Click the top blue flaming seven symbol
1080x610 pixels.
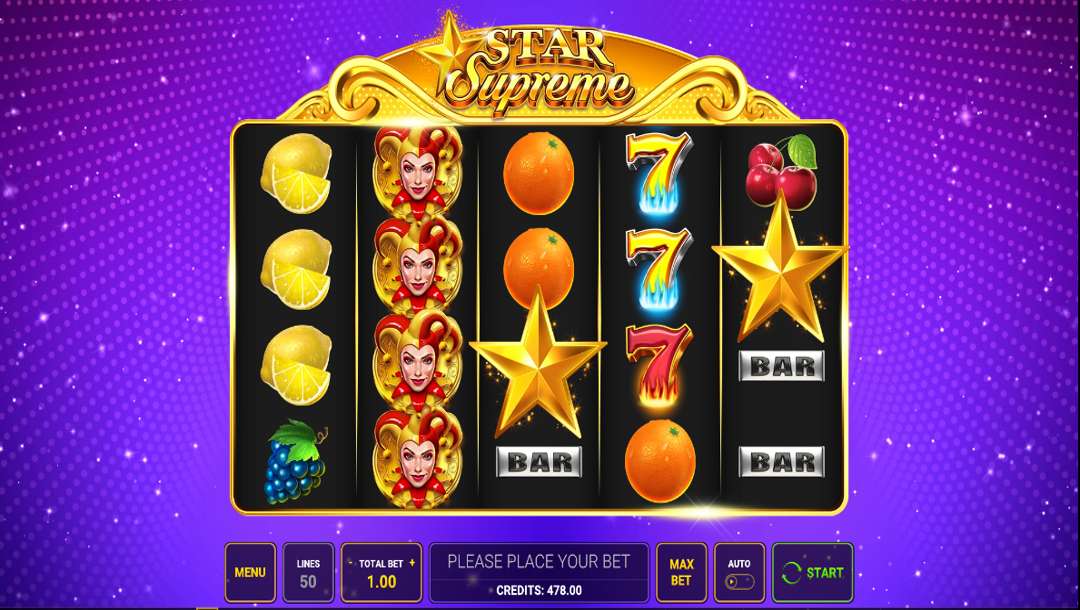coord(658,173)
